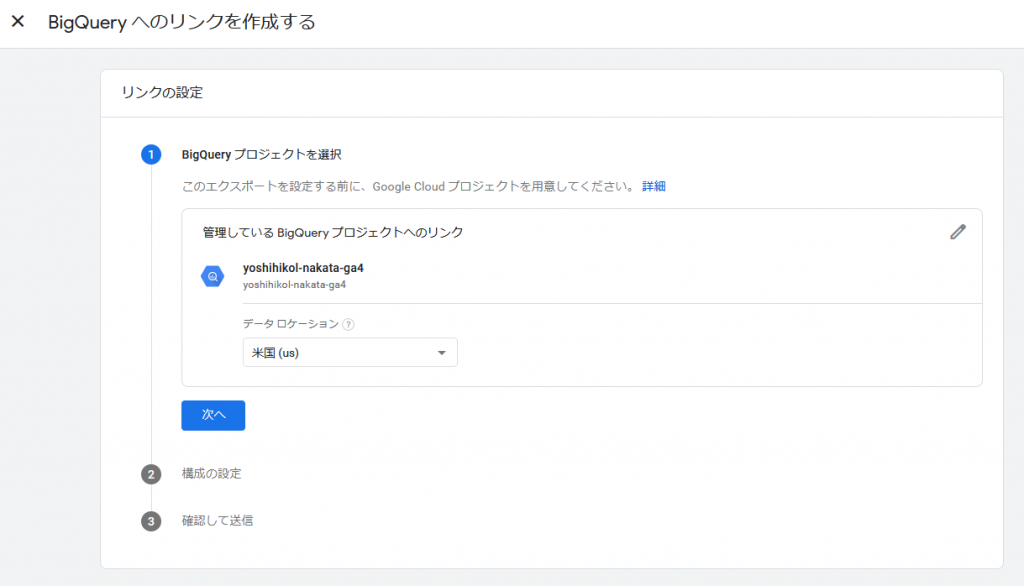Select step 3 確認して送信

pyautogui.click(x=217, y=521)
